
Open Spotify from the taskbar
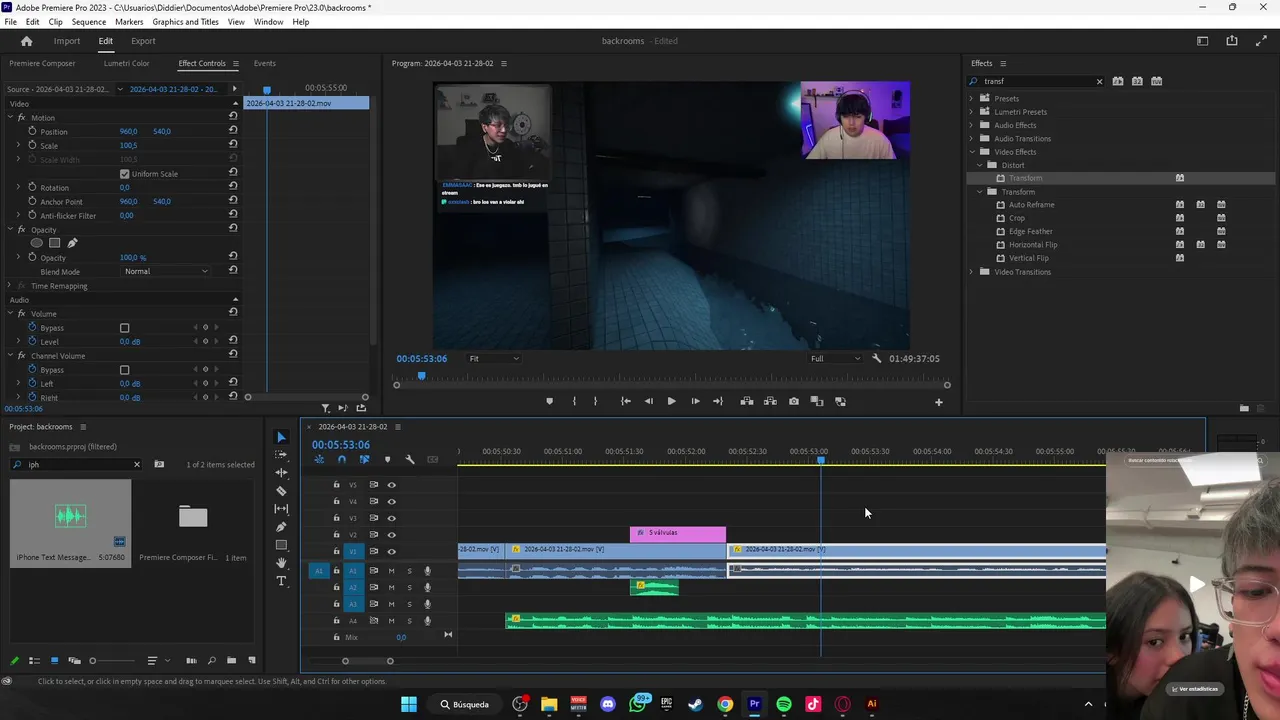tap(784, 704)
